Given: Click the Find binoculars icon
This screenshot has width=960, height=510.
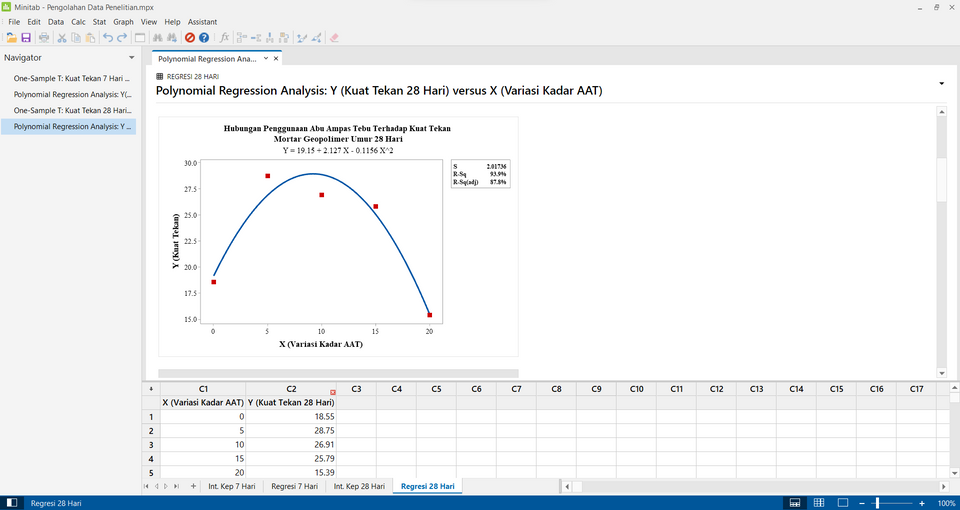Looking at the screenshot, I should point(157,38).
